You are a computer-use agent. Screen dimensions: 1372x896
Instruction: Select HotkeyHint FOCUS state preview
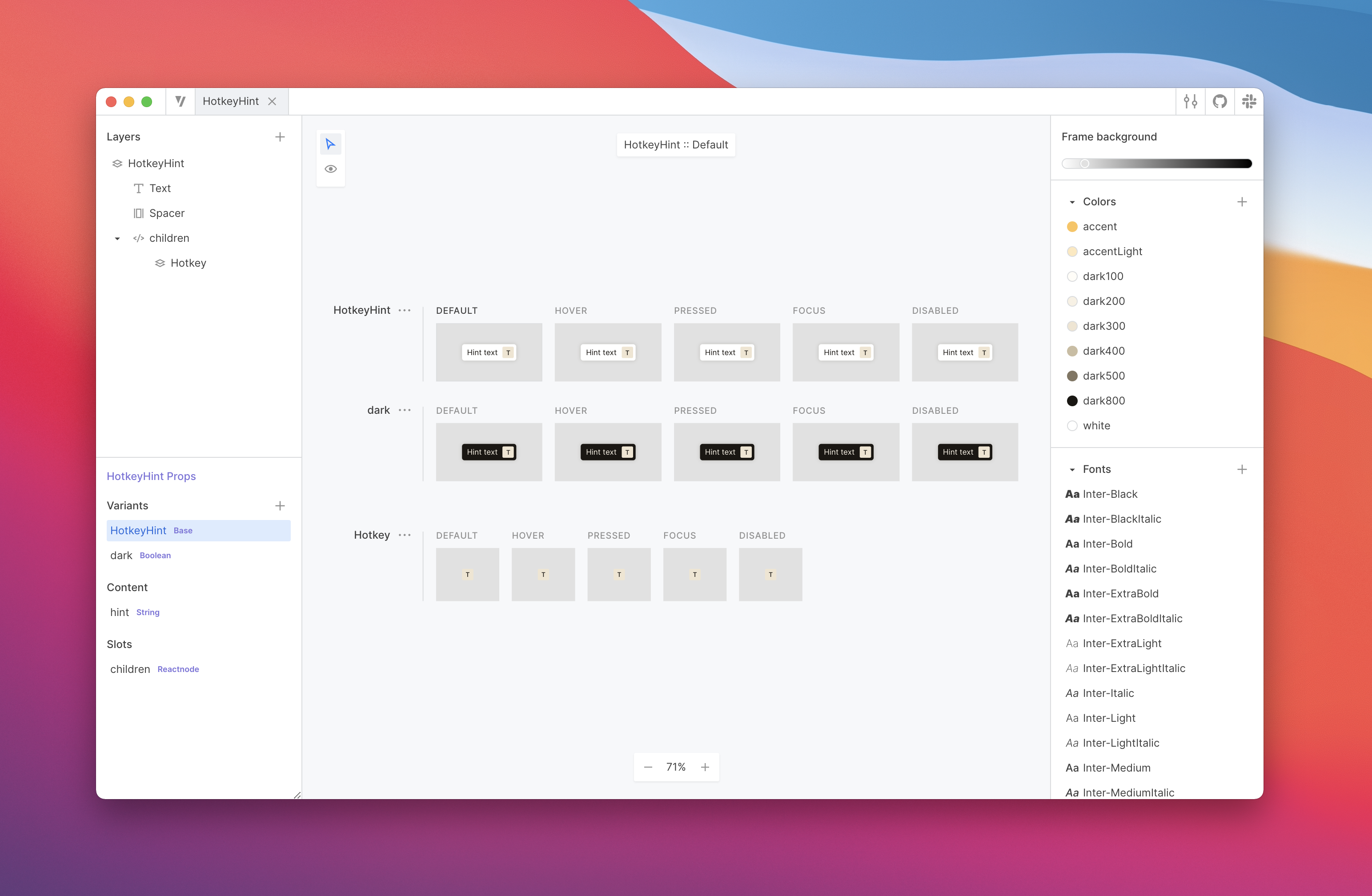coord(846,352)
